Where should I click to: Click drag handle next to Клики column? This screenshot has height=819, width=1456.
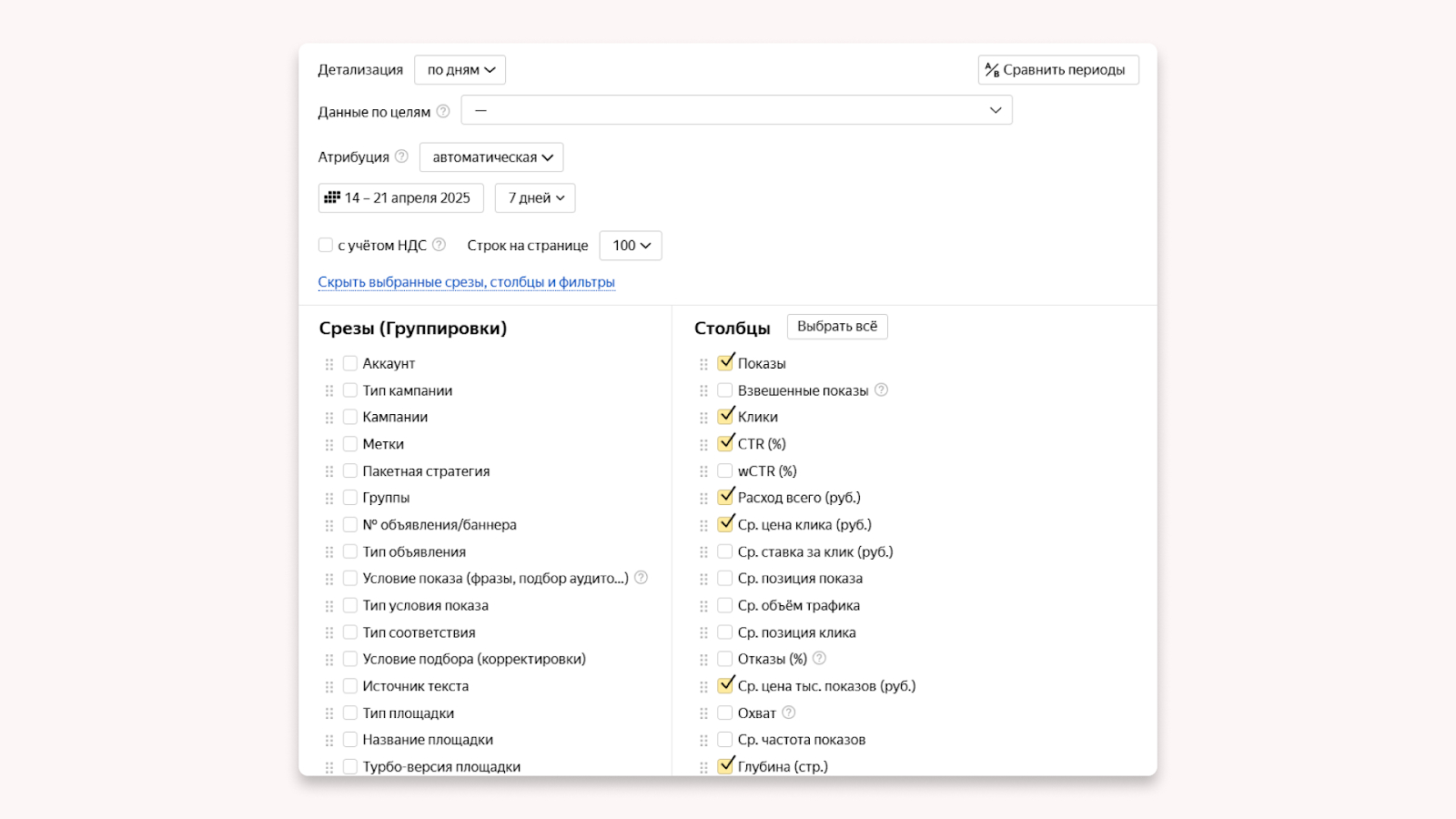(x=703, y=418)
